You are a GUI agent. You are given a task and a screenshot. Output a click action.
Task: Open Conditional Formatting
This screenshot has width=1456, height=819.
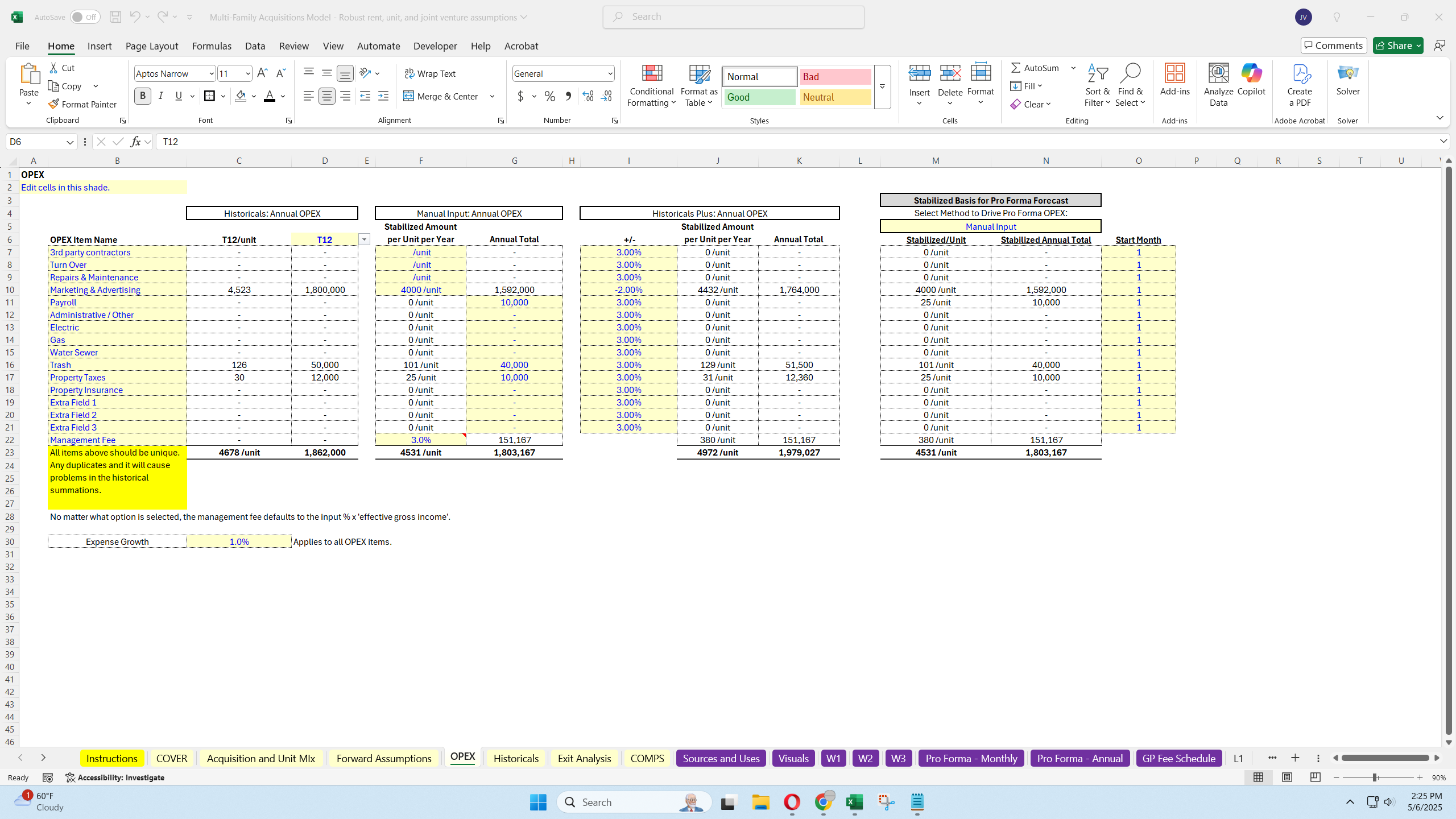coord(651,85)
